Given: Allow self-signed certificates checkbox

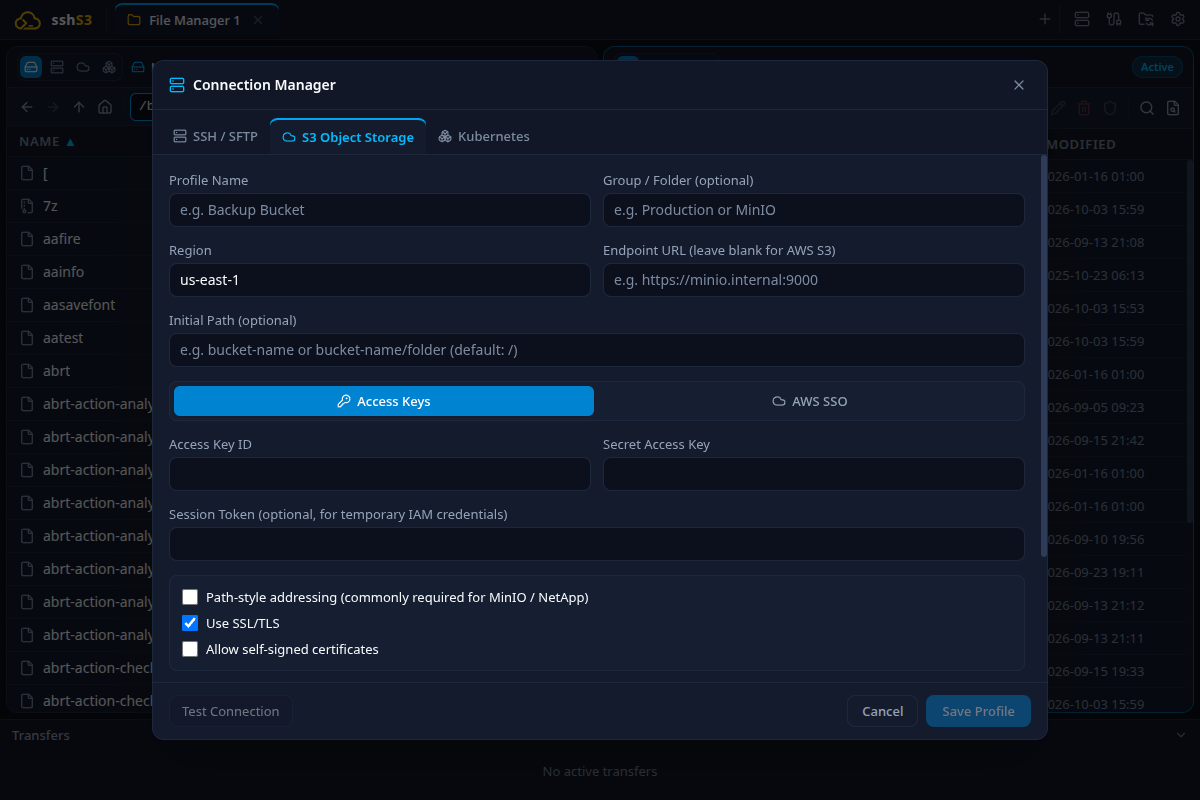Looking at the screenshot, I should tap(190, 649).
